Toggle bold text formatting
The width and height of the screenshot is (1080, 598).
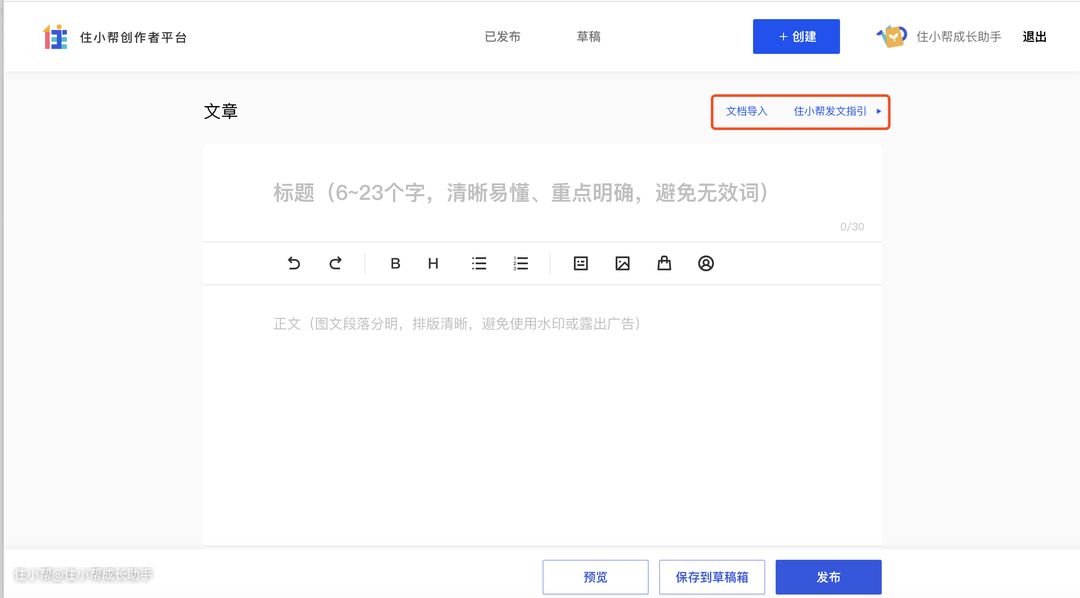[395, 264]
